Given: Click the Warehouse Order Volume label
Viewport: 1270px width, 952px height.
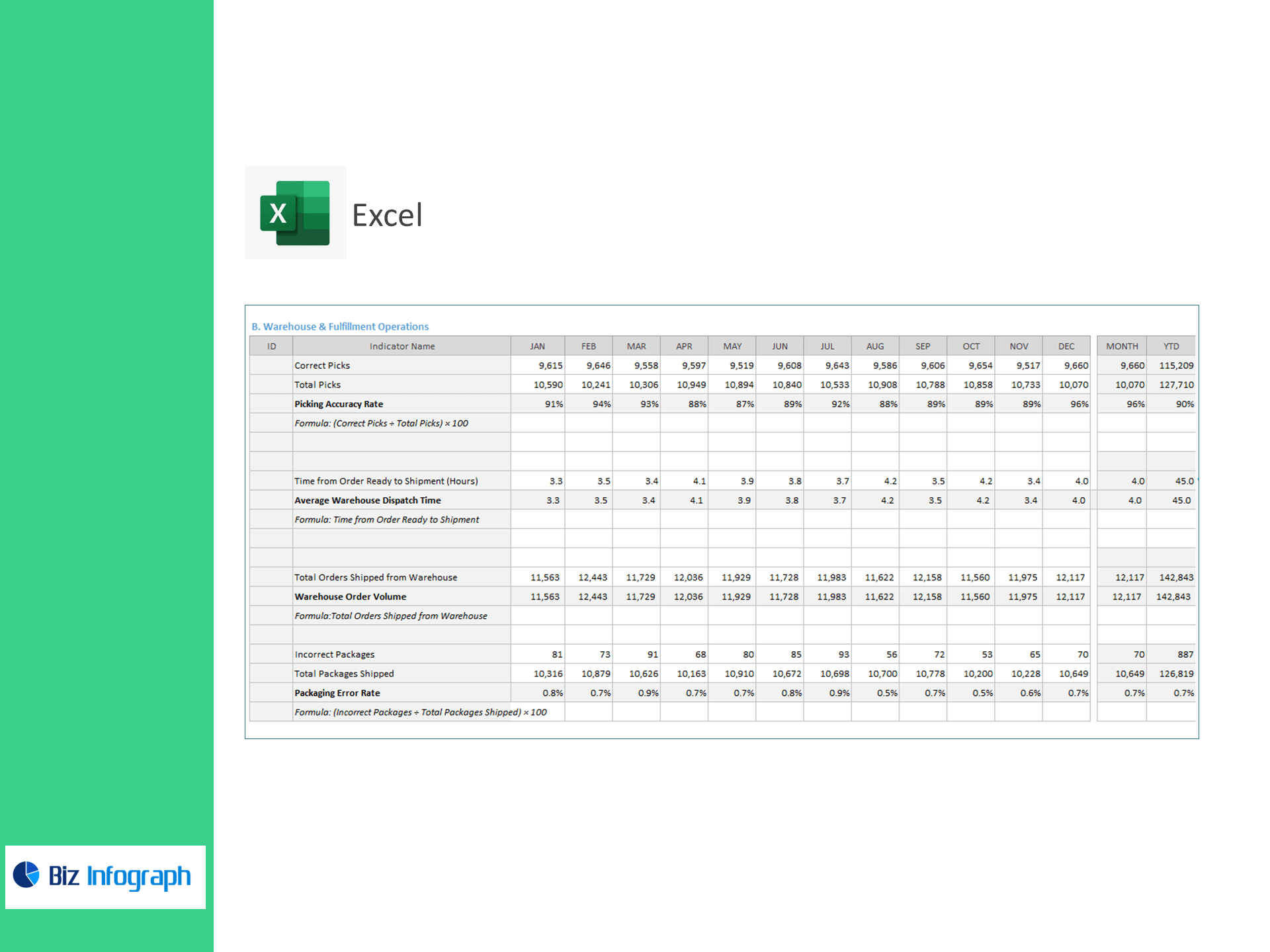Looking at the screenshot, I should pos(351,597).
